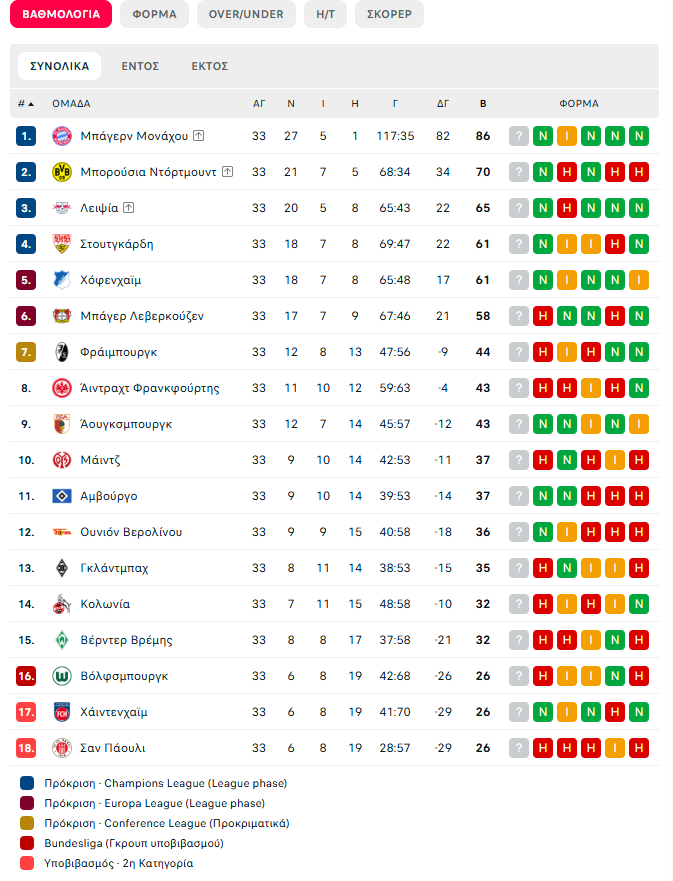Screen dimensions: 673x881
Task: Click Freiburg's first red Η form badge
Action: [543, 352]
